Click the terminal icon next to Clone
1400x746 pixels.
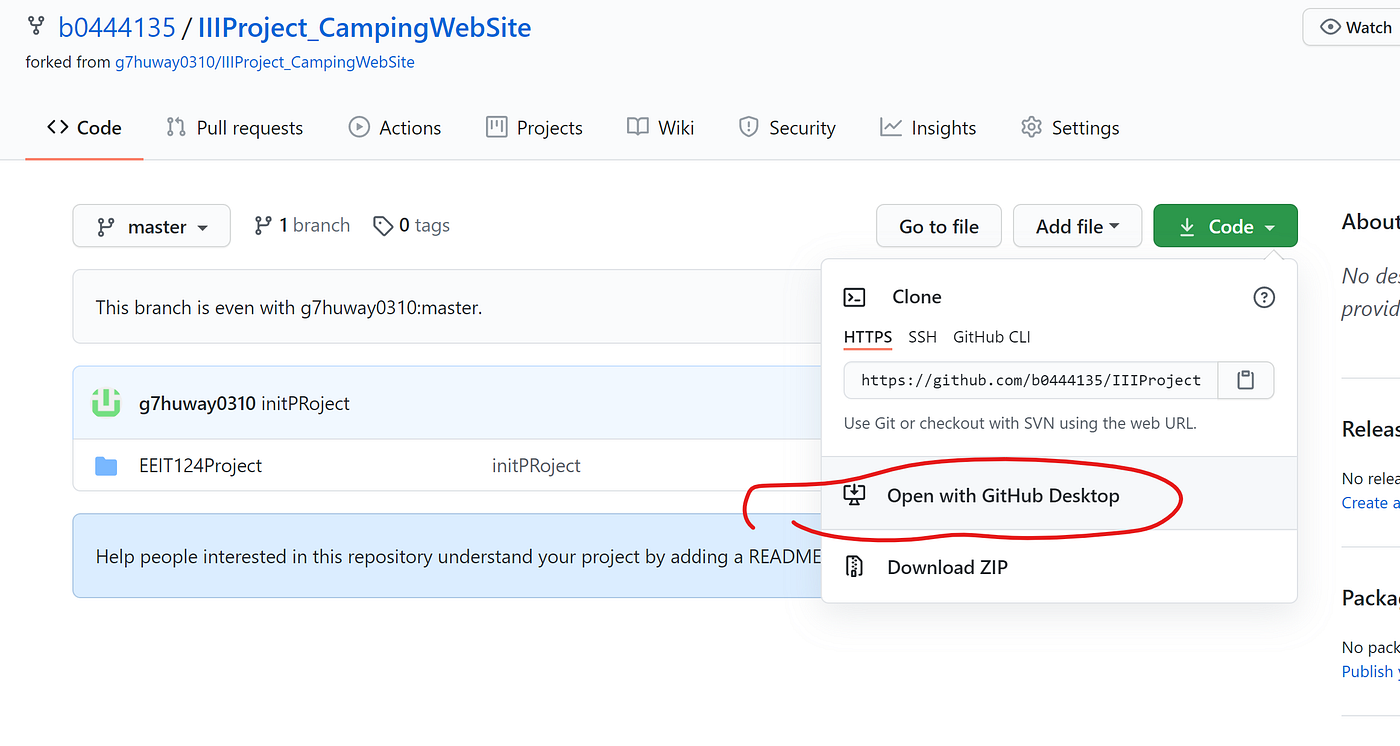pyautogui.click(x=855, y=297)
